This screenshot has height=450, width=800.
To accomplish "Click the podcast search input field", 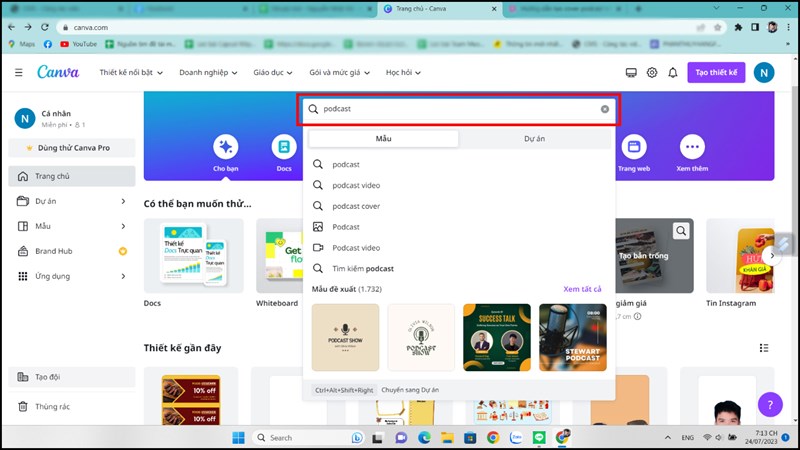I will 459,109.
